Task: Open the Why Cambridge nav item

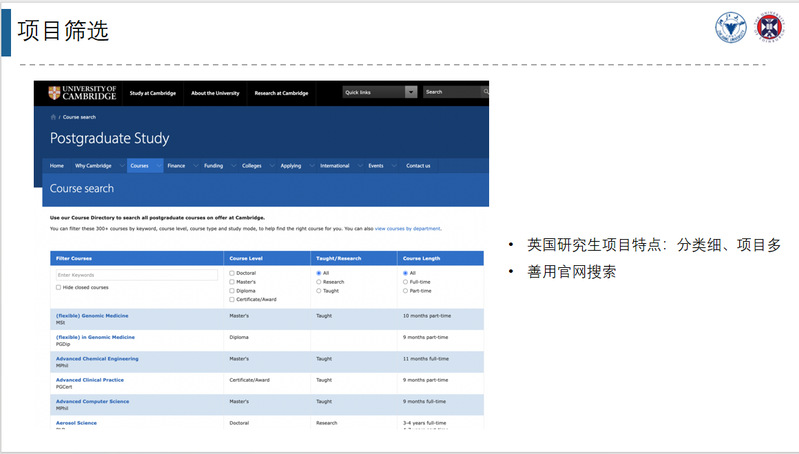Action: click(93, 166)
